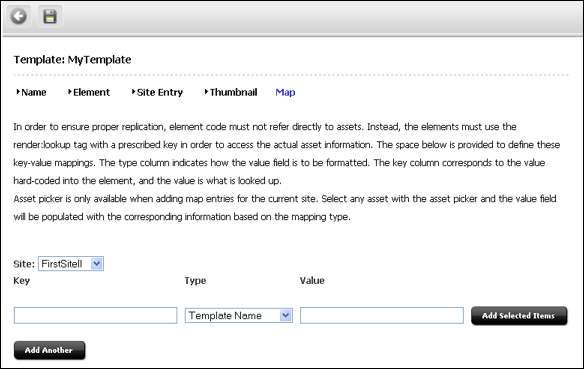This screenshot has width=584, height=369.
Task: Click the back arrow icon
Action: pos(19,17)
